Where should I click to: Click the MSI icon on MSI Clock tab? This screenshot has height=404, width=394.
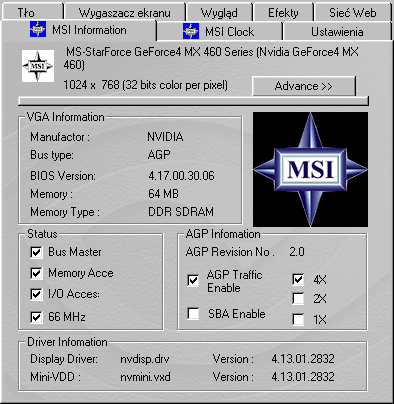pyautogui.click(x=191, y=31)
